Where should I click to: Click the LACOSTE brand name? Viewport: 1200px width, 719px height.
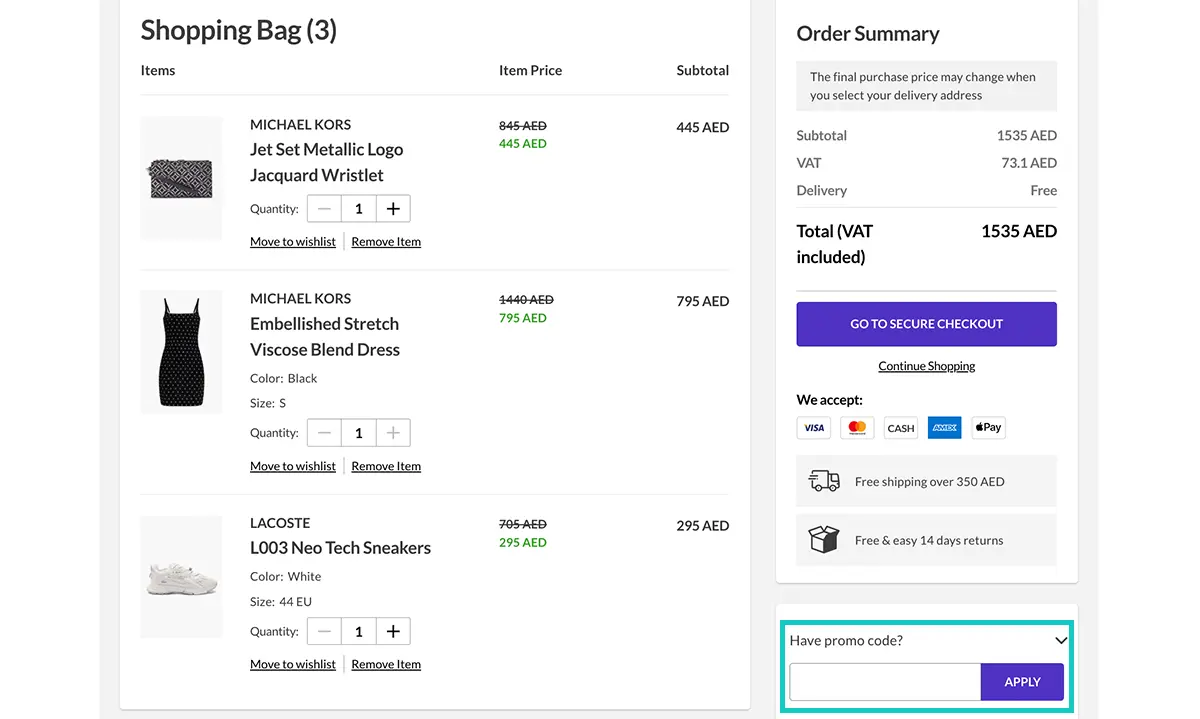280,523
